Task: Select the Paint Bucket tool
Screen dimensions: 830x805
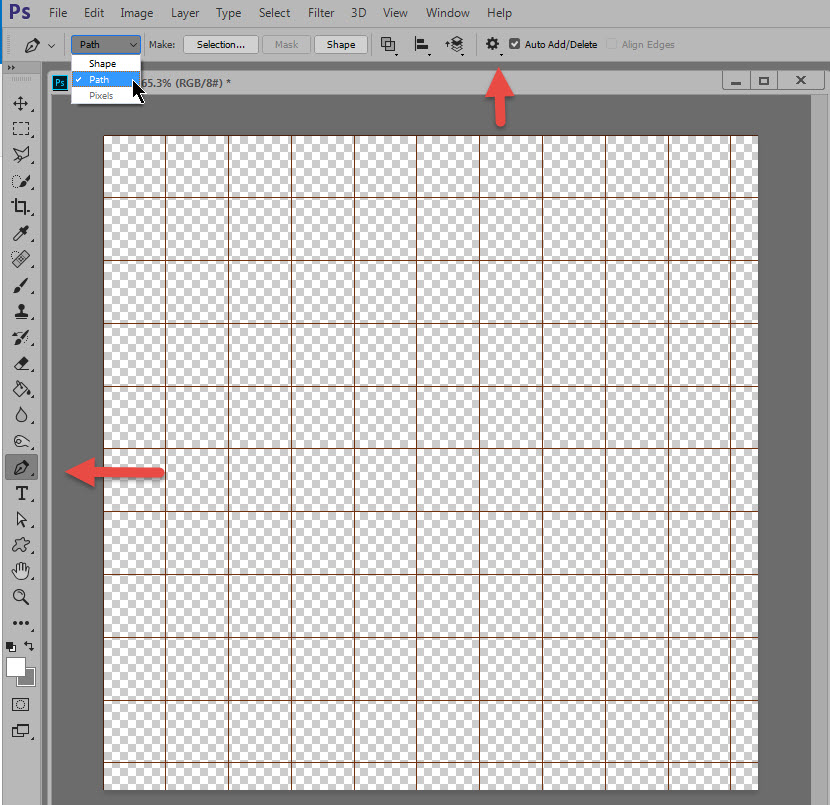Action: (x=21, y=390)
